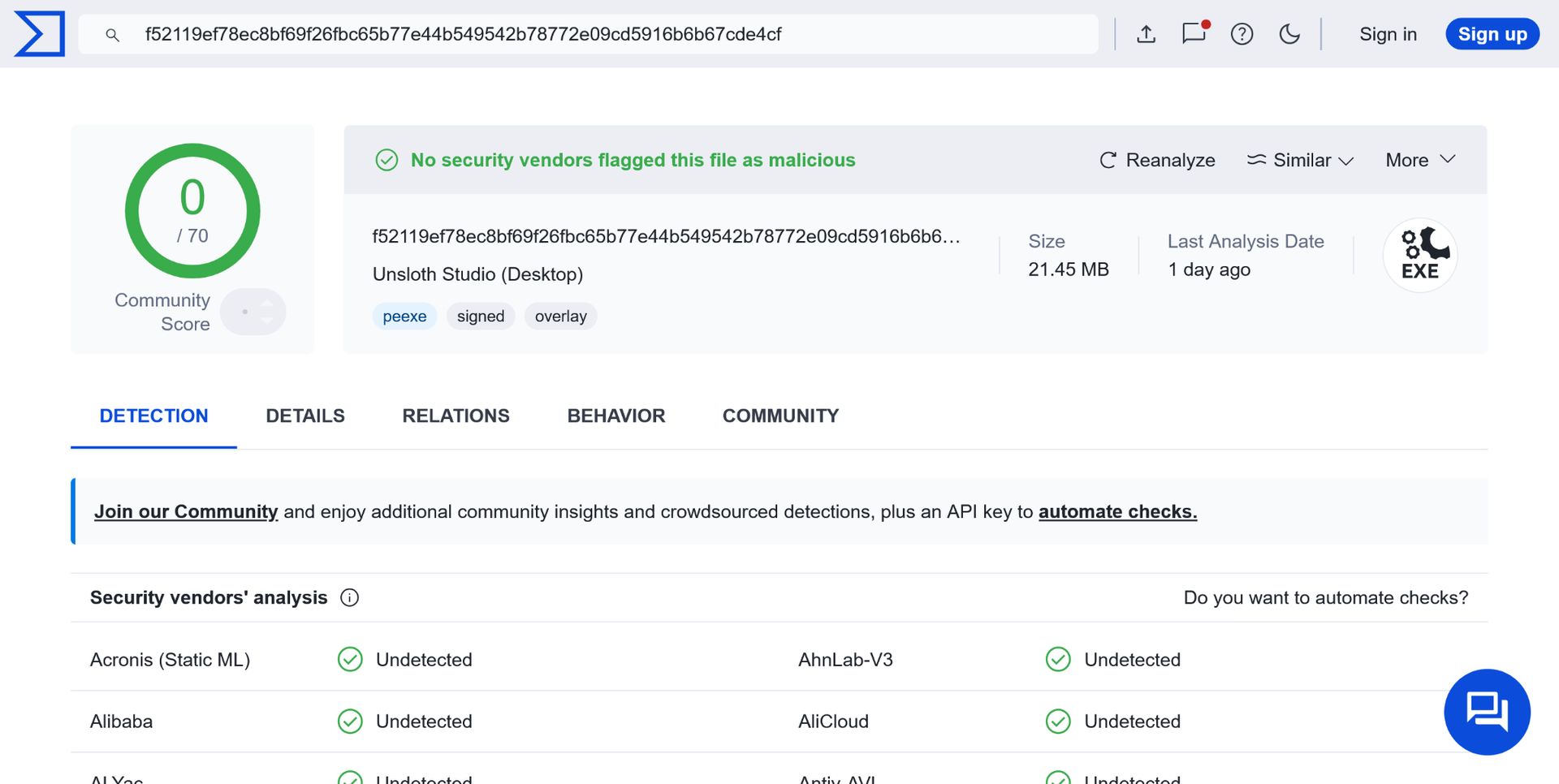Click the Acronis (Static ML) vendor name
Screen dimensions: 1559x784
pyautogui.click(x=170, y=660)
